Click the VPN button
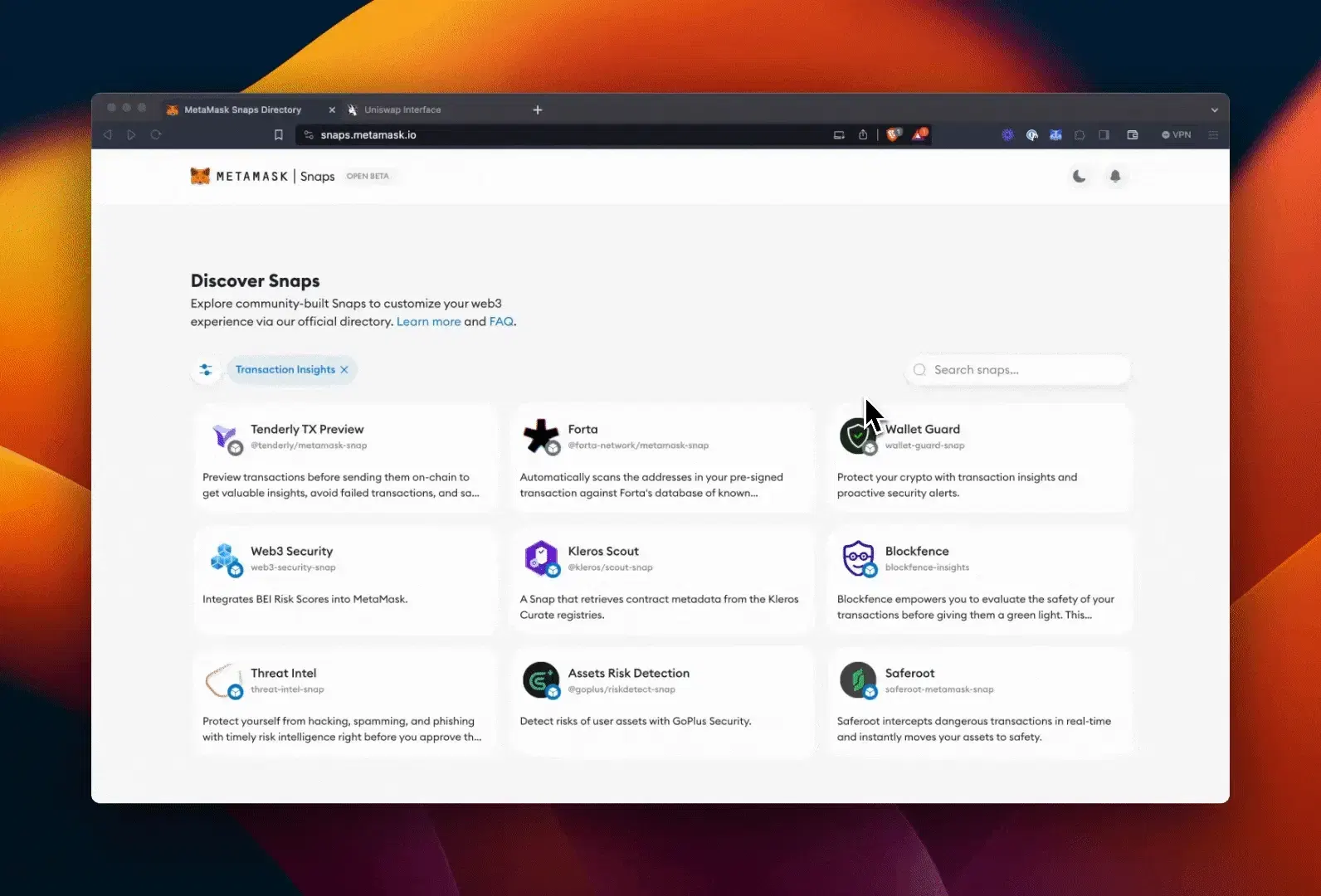 1176,134
